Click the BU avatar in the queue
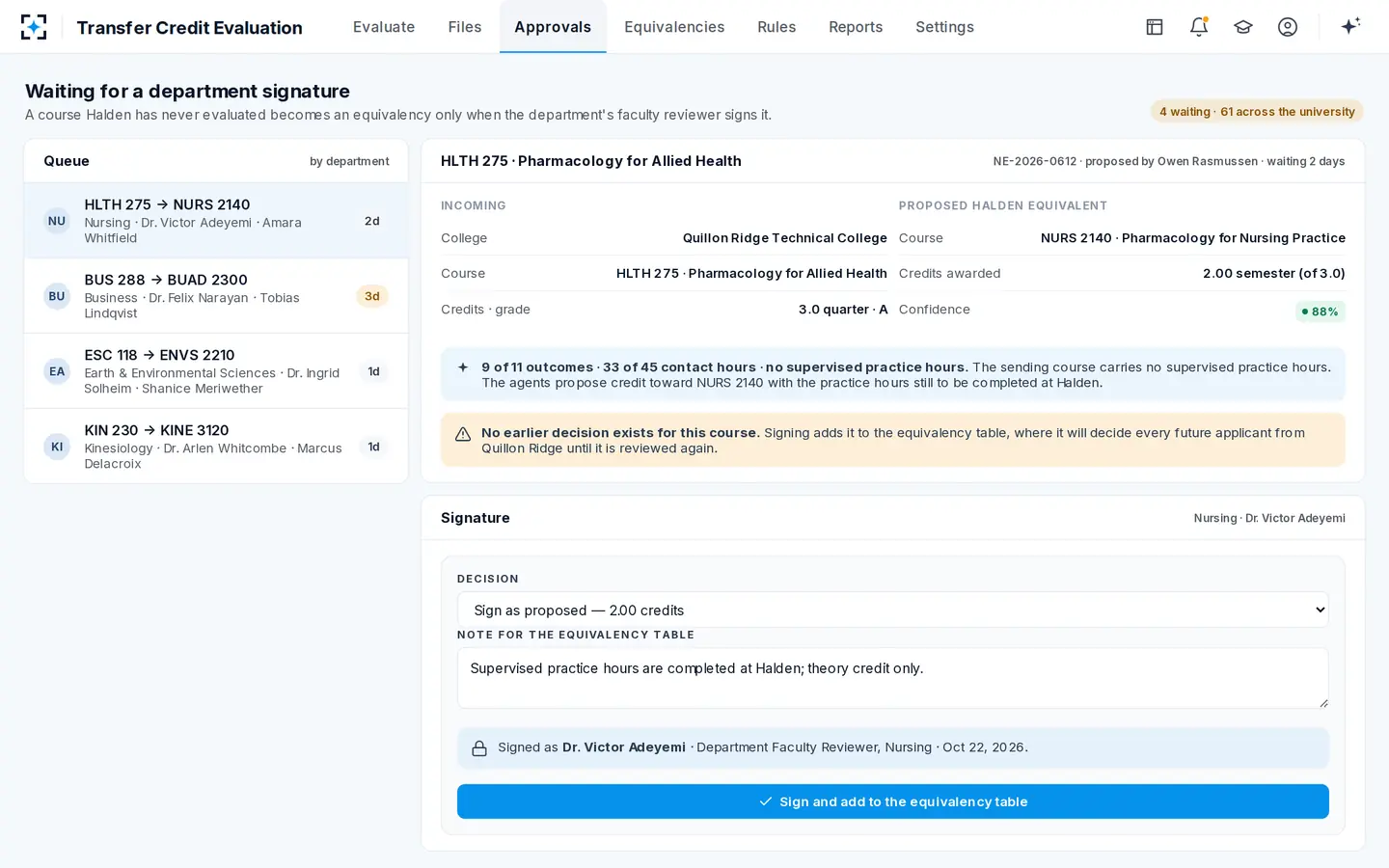Screen dimensions: 1389x868 point(57,296)
